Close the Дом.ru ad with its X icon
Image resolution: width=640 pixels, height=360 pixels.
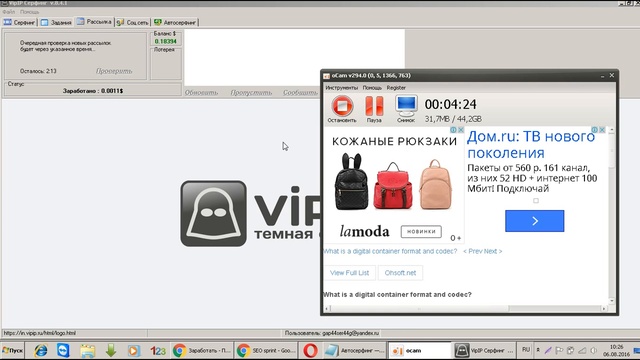[602, 130]
